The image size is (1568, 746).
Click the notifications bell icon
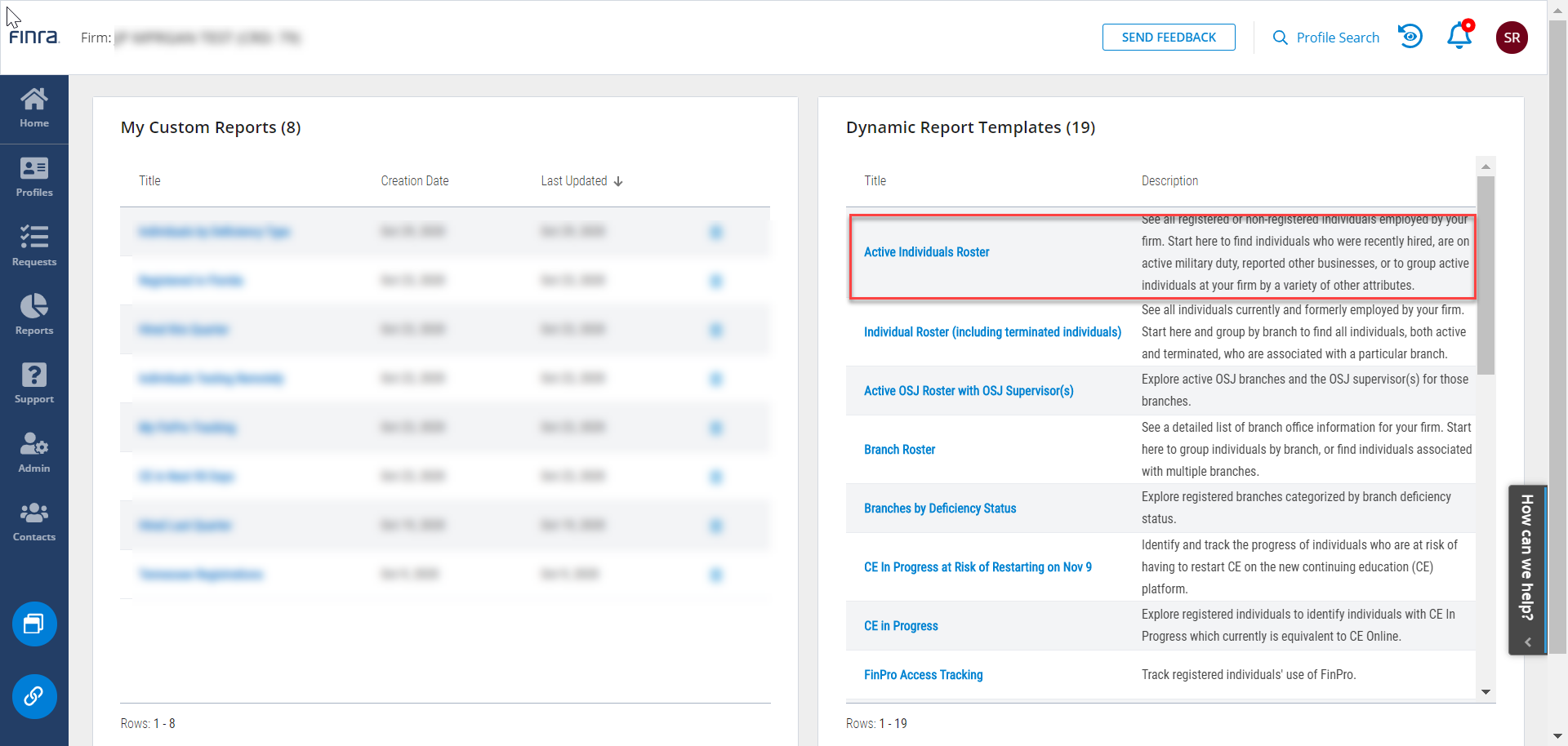pos(1459,37)
